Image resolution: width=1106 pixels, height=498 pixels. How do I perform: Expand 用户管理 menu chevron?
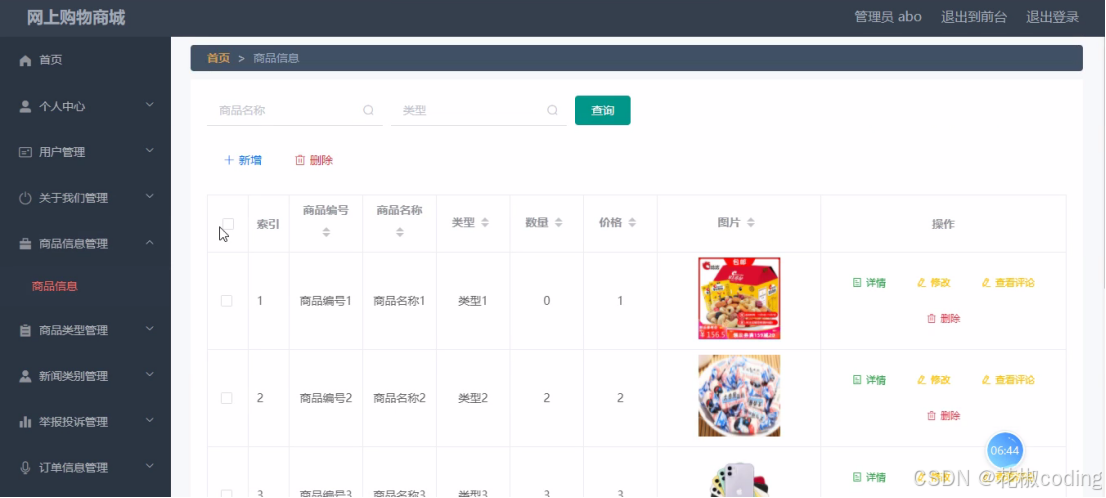click(150, 151)
